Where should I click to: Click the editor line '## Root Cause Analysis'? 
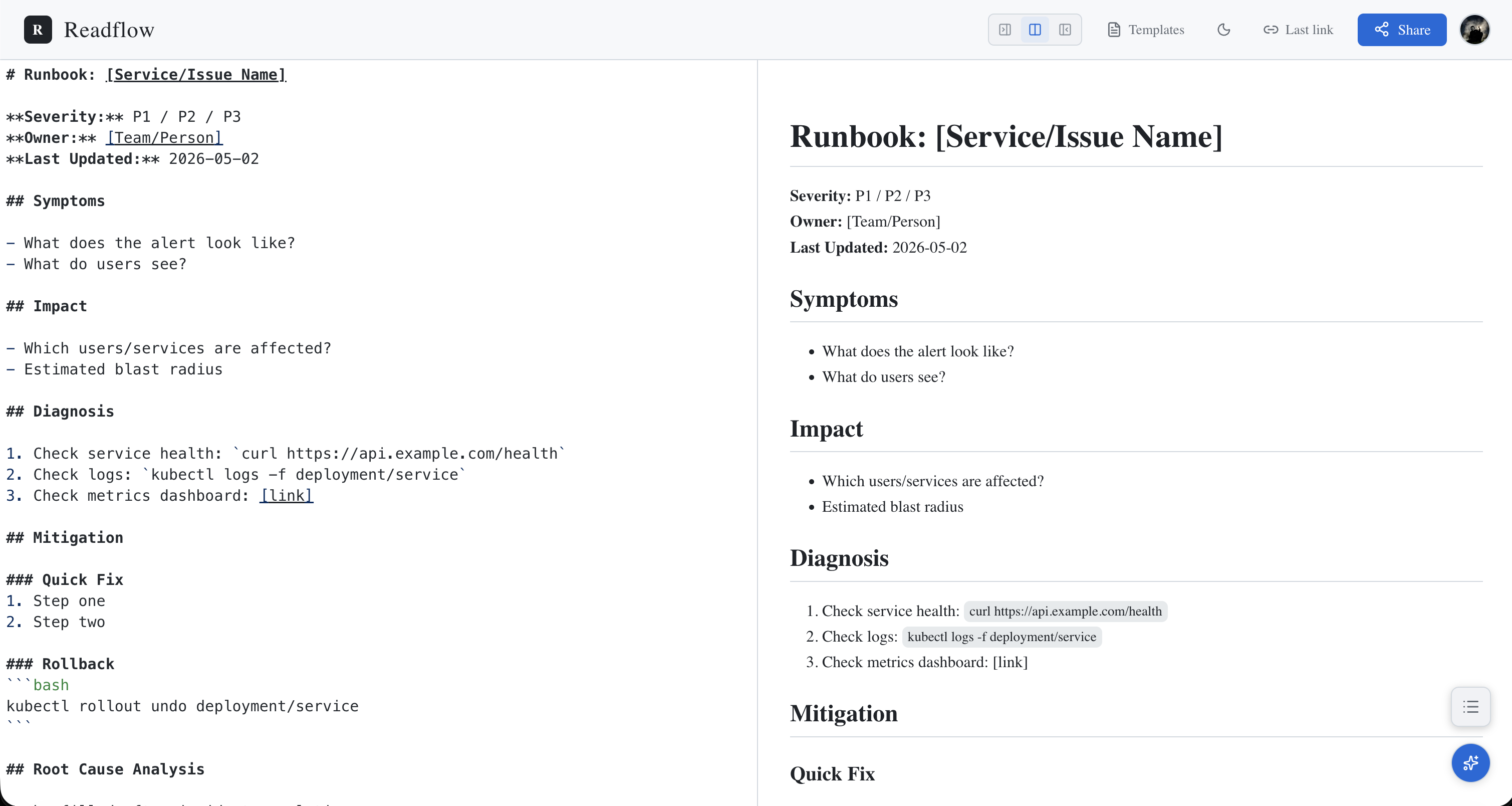tap(105, 769)
